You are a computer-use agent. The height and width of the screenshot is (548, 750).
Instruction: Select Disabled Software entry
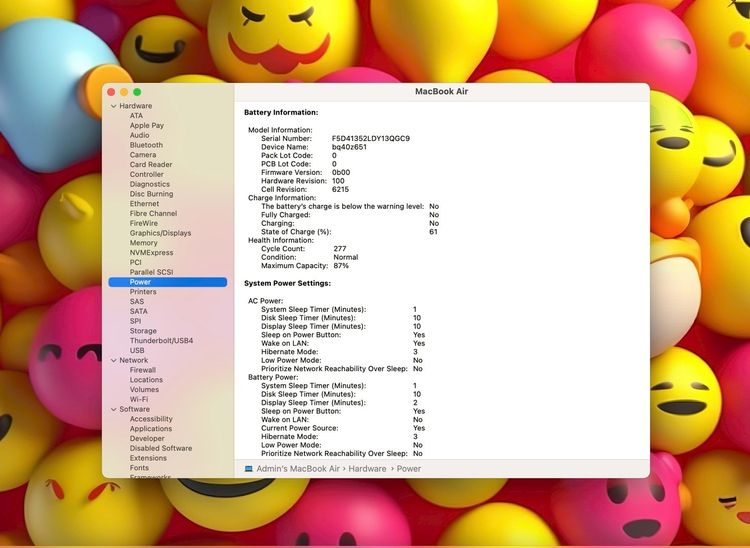[x=161, y=449]
